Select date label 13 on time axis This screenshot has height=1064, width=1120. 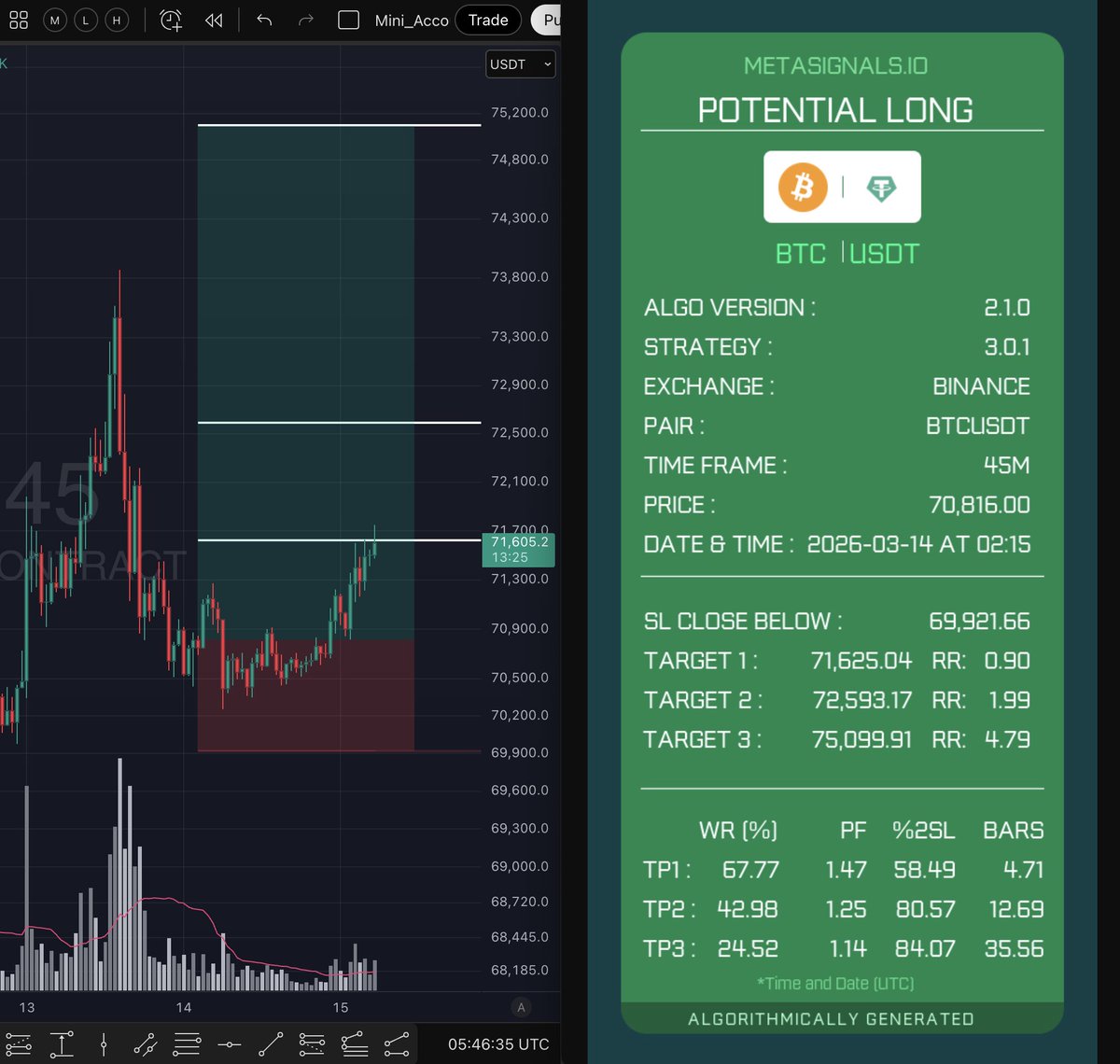[27, 1007]
